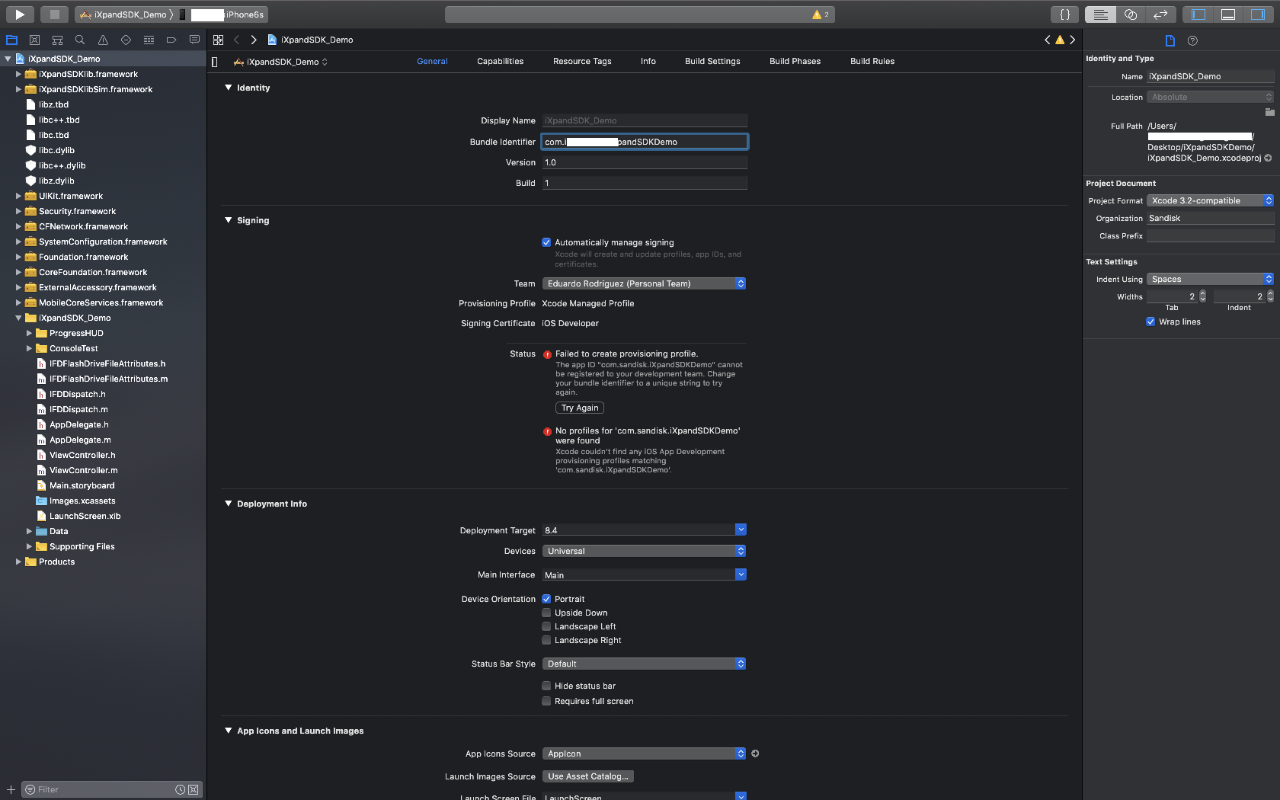Show only recently modified files filter
Screen dimensions: 1280x800
click(x=181, y=790)
